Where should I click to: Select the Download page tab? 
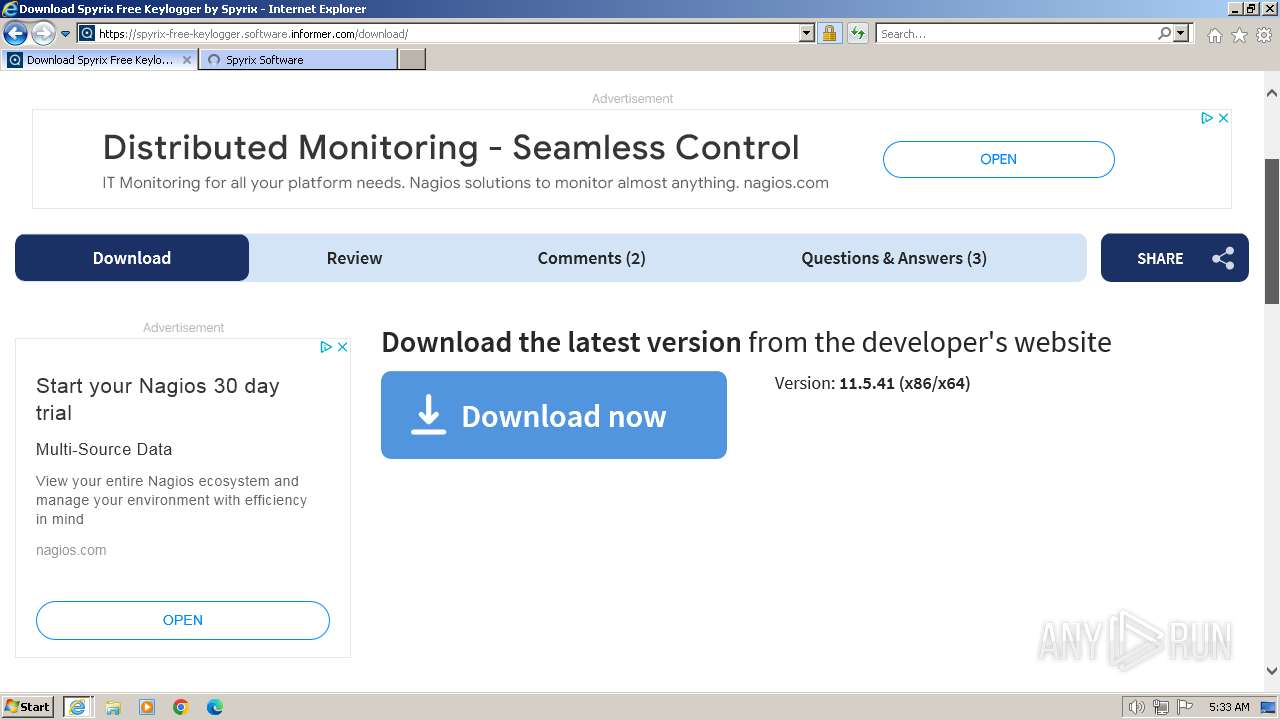(132, 258)
